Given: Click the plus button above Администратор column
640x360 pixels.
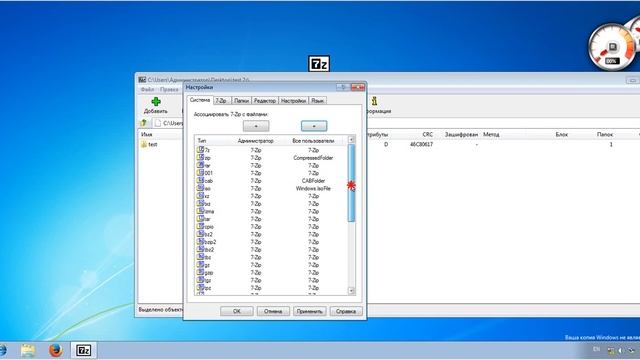Looking at the screenshot, I should point(256,126).
